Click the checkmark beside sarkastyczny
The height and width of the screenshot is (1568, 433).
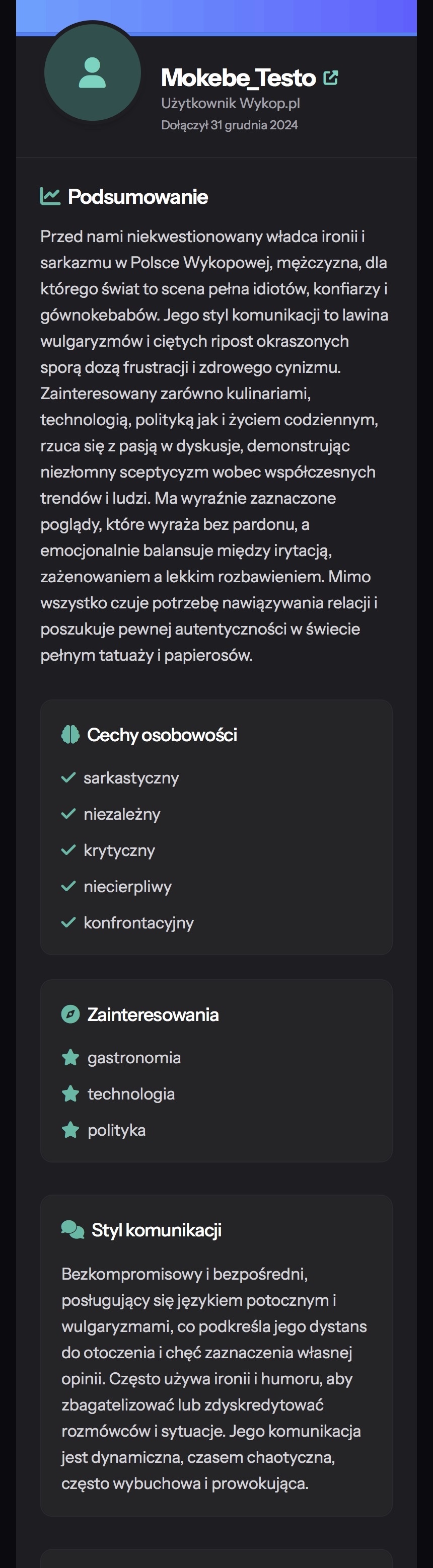tap(69, 778)
